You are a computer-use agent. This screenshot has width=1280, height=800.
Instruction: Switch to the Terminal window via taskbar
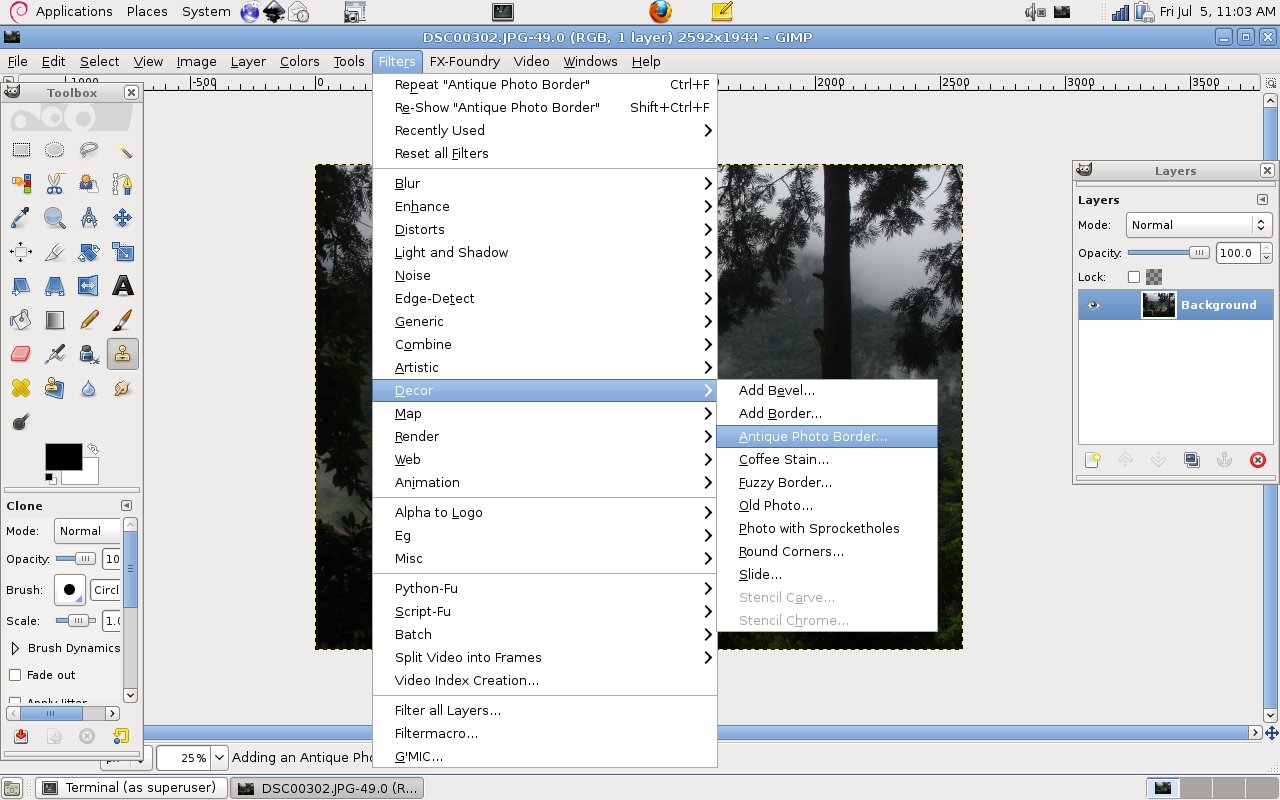(130, 787)
